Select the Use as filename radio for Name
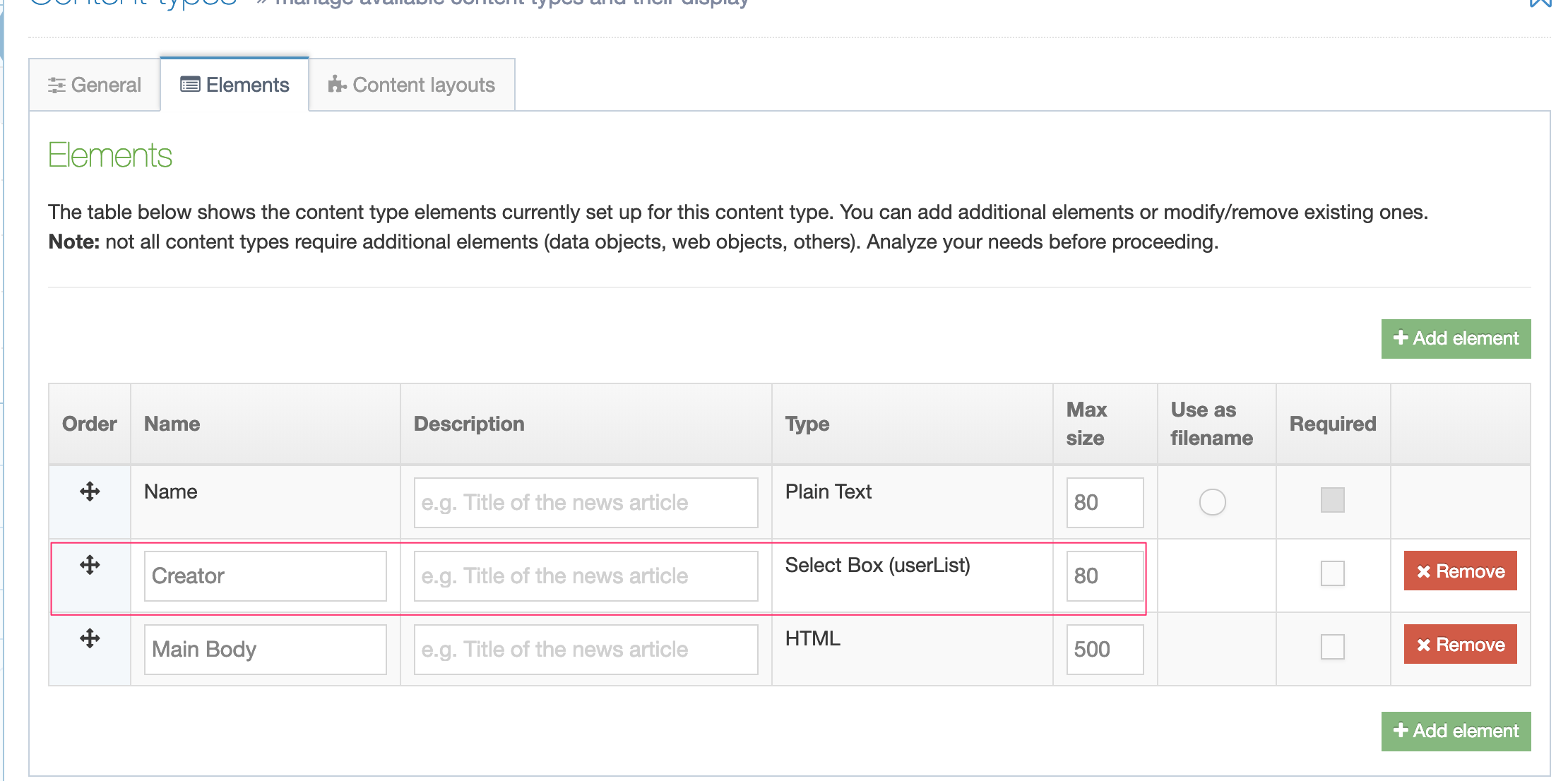 point(1212,502)
